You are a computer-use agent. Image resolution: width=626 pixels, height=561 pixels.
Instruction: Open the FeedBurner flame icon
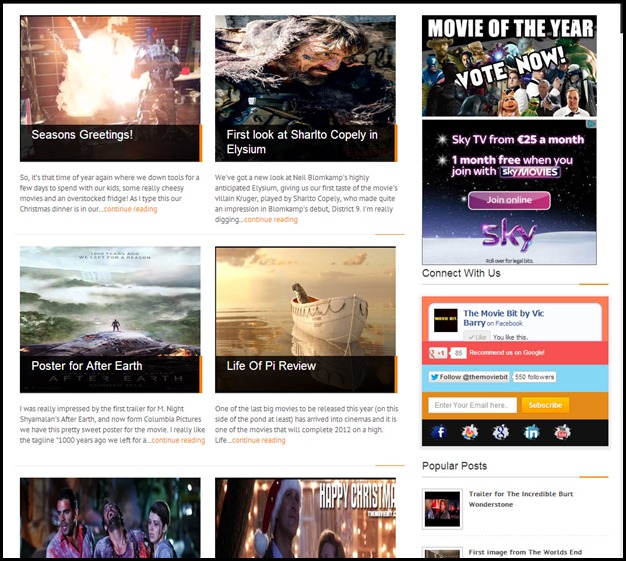[470, 432]
